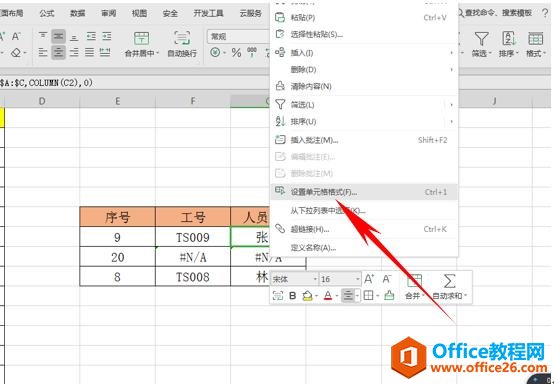
Task: Choose 超链接(H) menu entry
Action: pyautogui.click(x=364, y=229)
